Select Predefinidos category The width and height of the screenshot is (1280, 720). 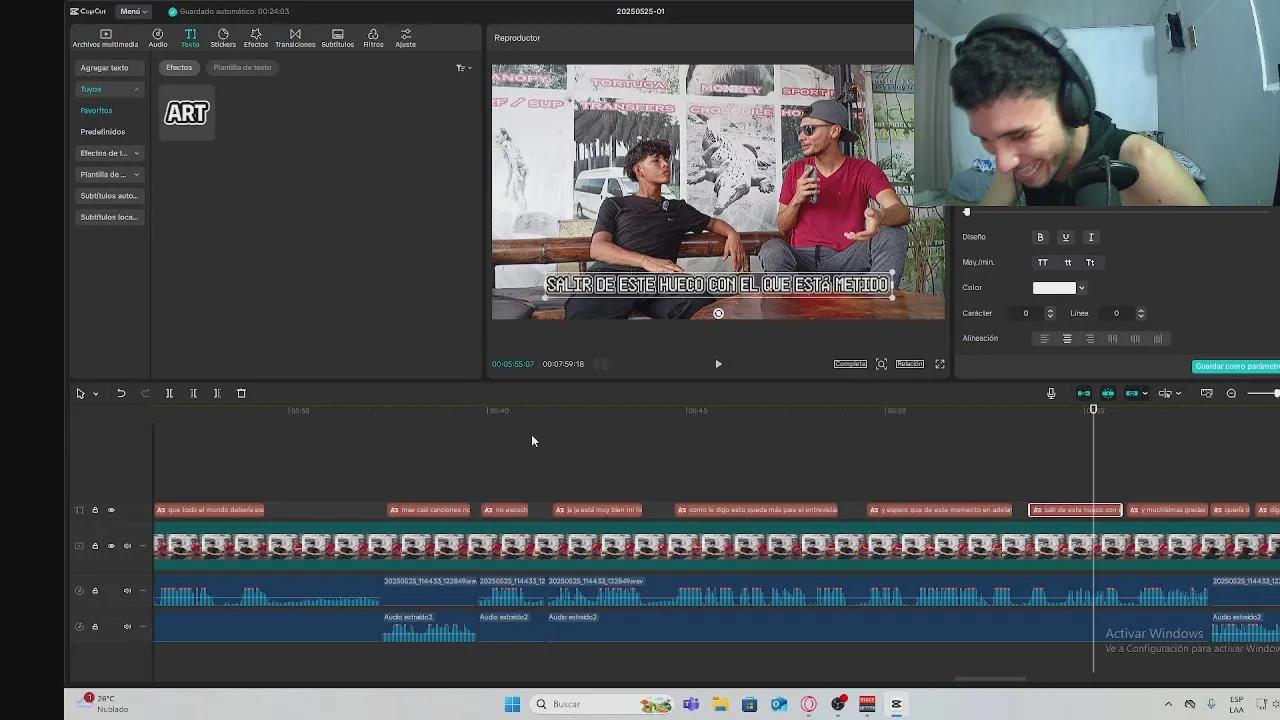pos(103,132)
